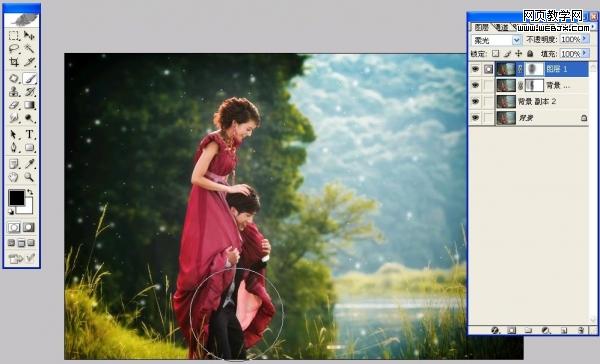Select the masked 背景 ... layer mask thumbnail
This screenshot has height=364, width=600.
(534, 85)
